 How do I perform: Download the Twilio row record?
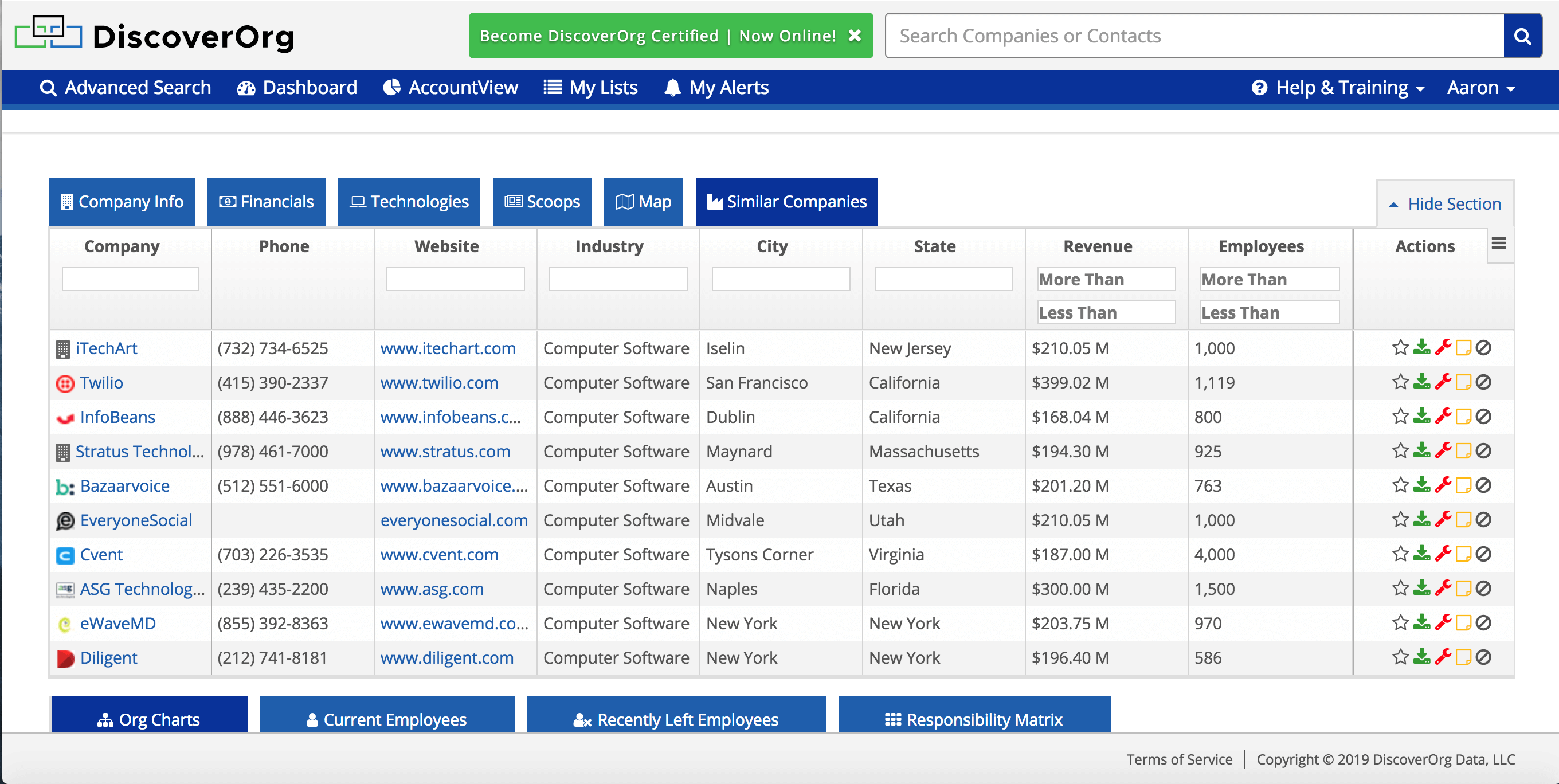1421,382
